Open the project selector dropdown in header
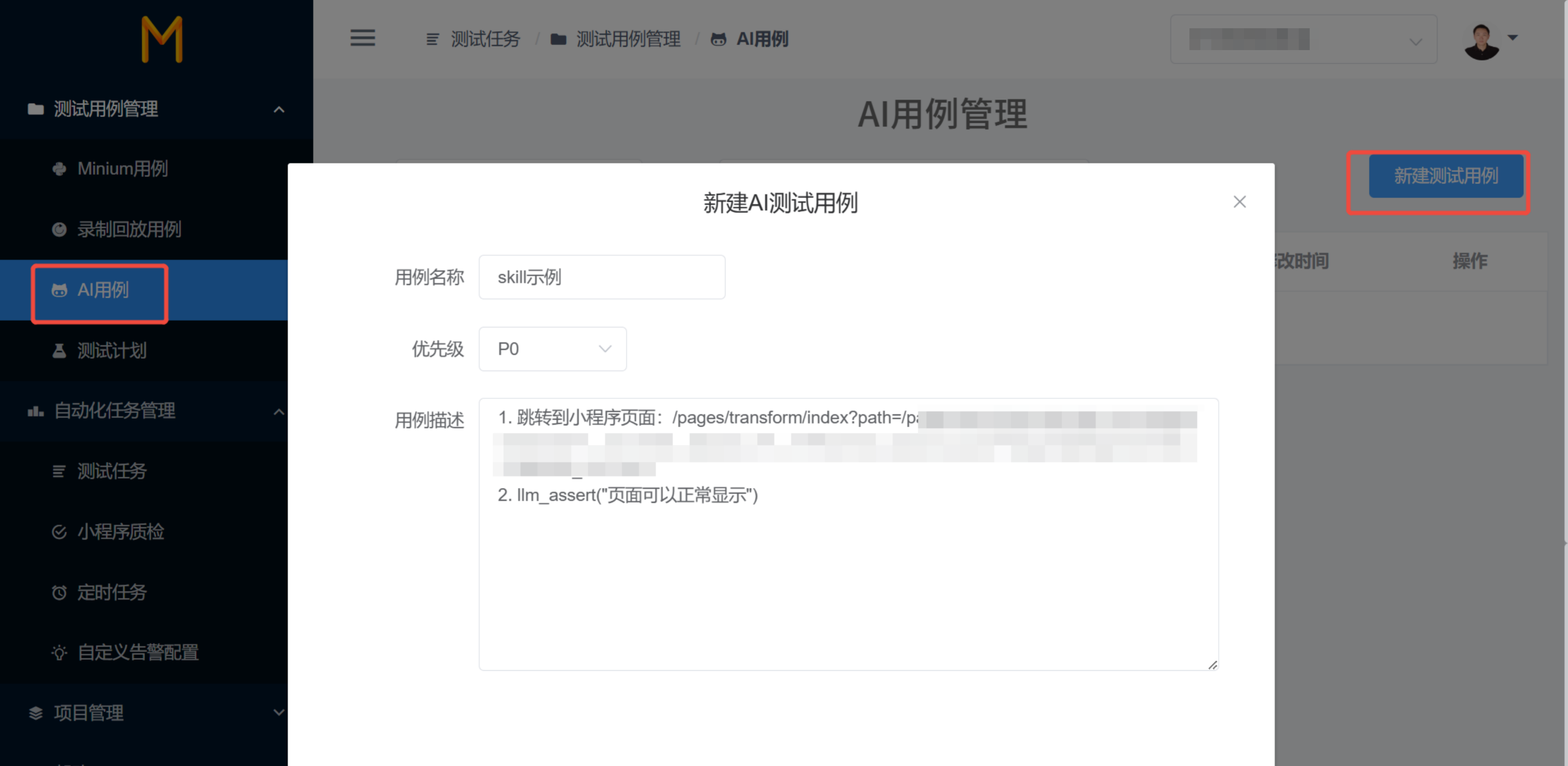 (1302, 40)
